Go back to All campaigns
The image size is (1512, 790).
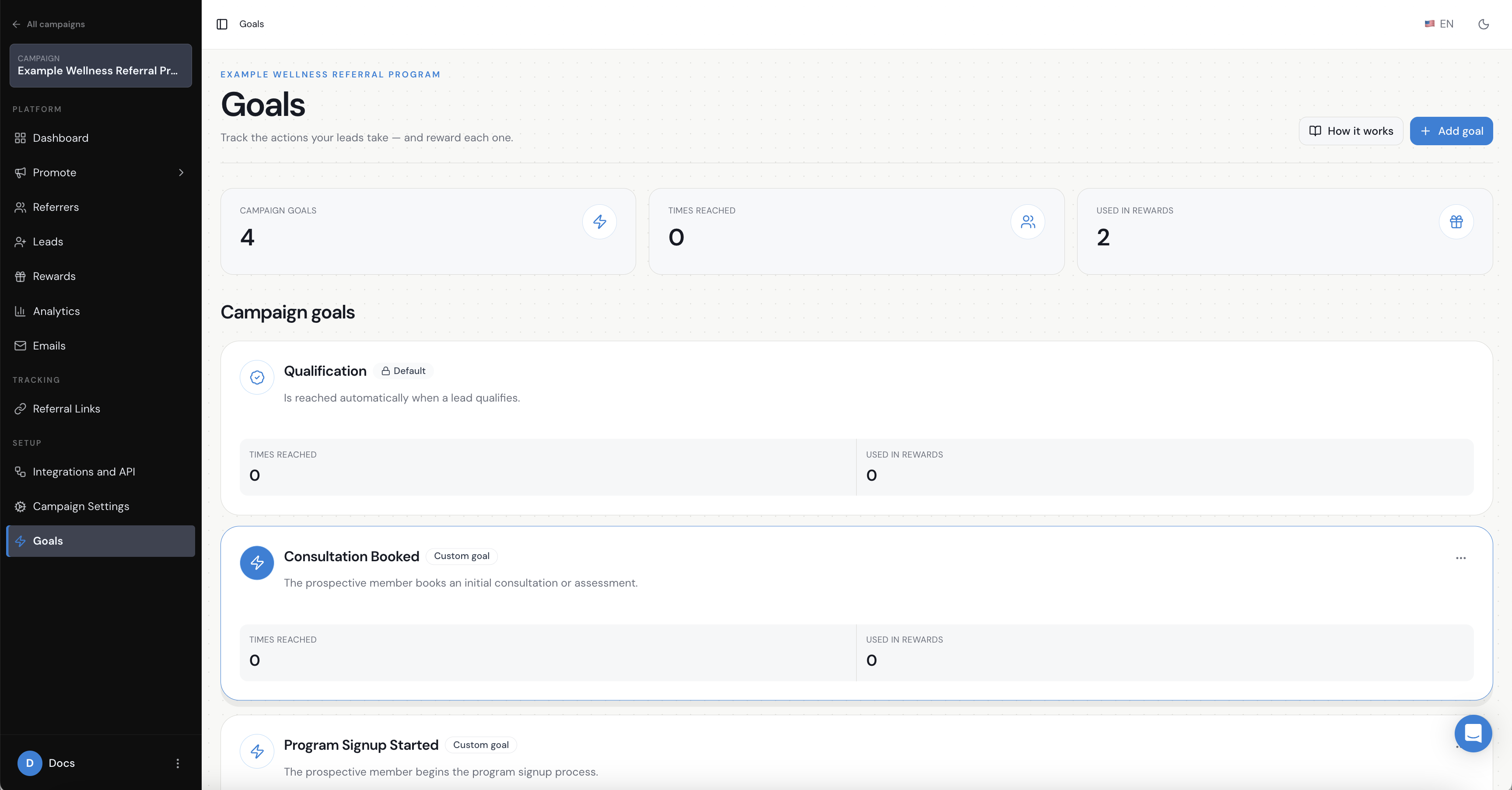point(49,24)
